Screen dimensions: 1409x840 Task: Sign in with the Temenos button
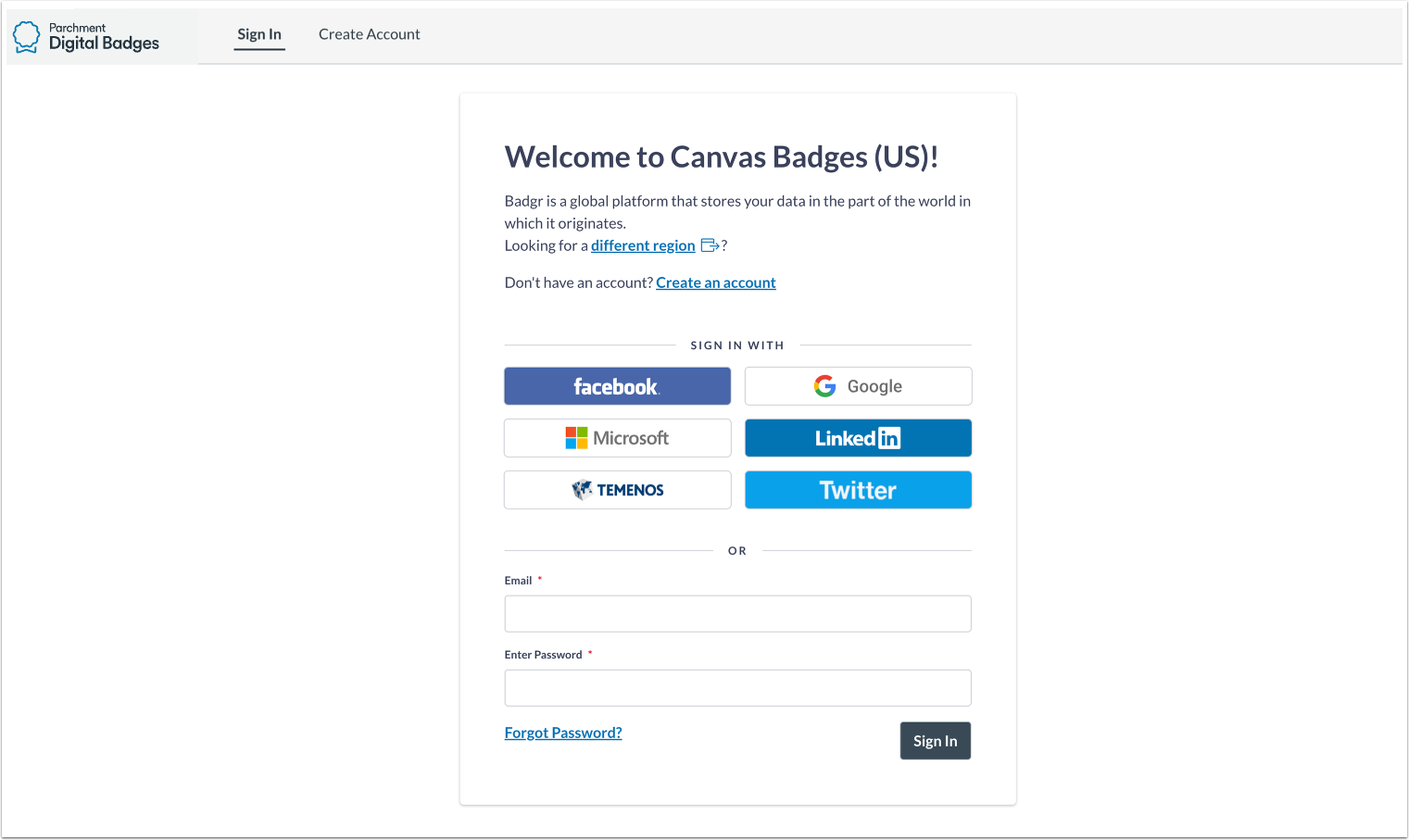click(x=617, y=490)
